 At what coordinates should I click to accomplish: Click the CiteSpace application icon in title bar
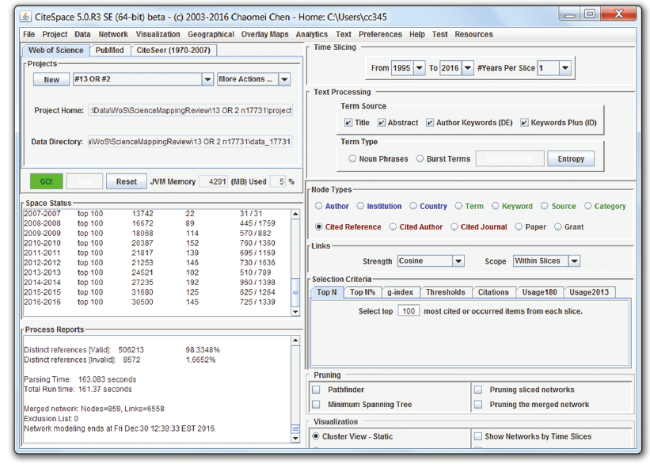point(26,17)
